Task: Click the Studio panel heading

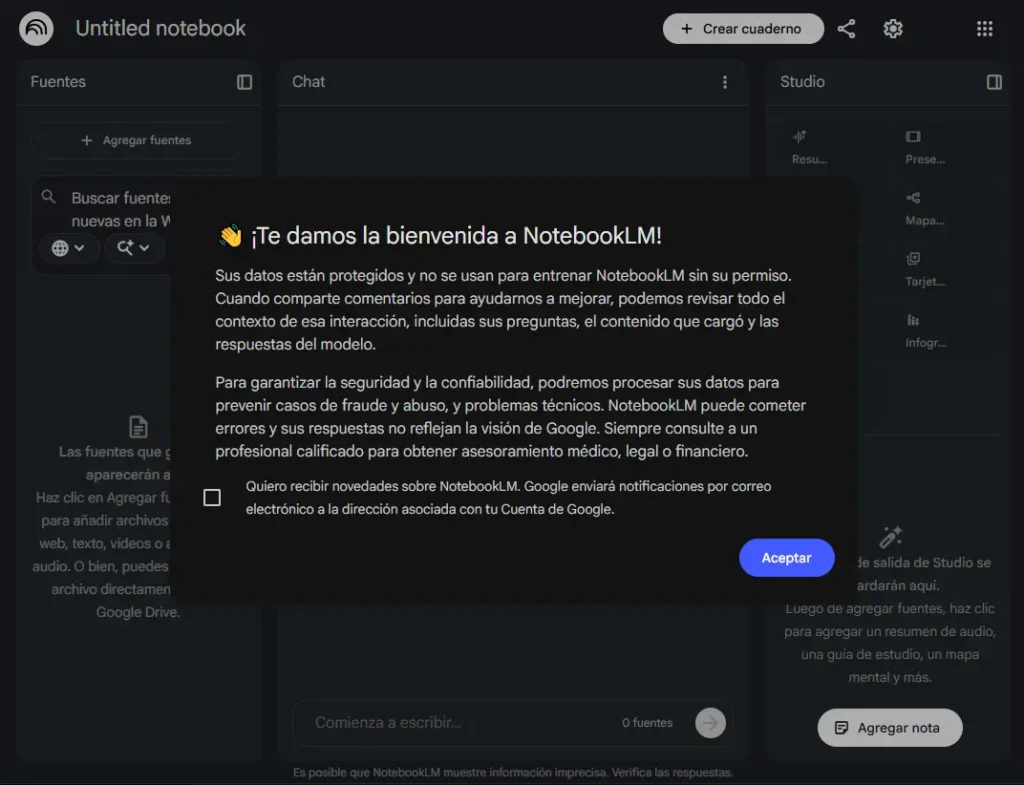Action: tap(802, 82)
